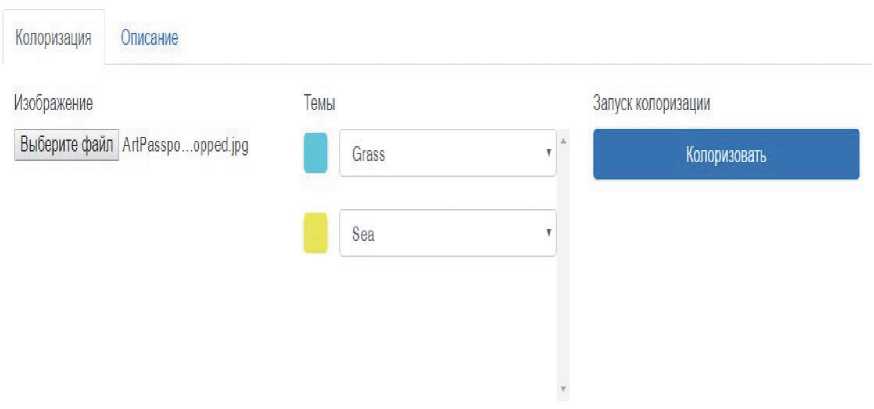Click the themes list scroll-down arrow
Viewport: 874px width, 409px height.
pos(563,388)
